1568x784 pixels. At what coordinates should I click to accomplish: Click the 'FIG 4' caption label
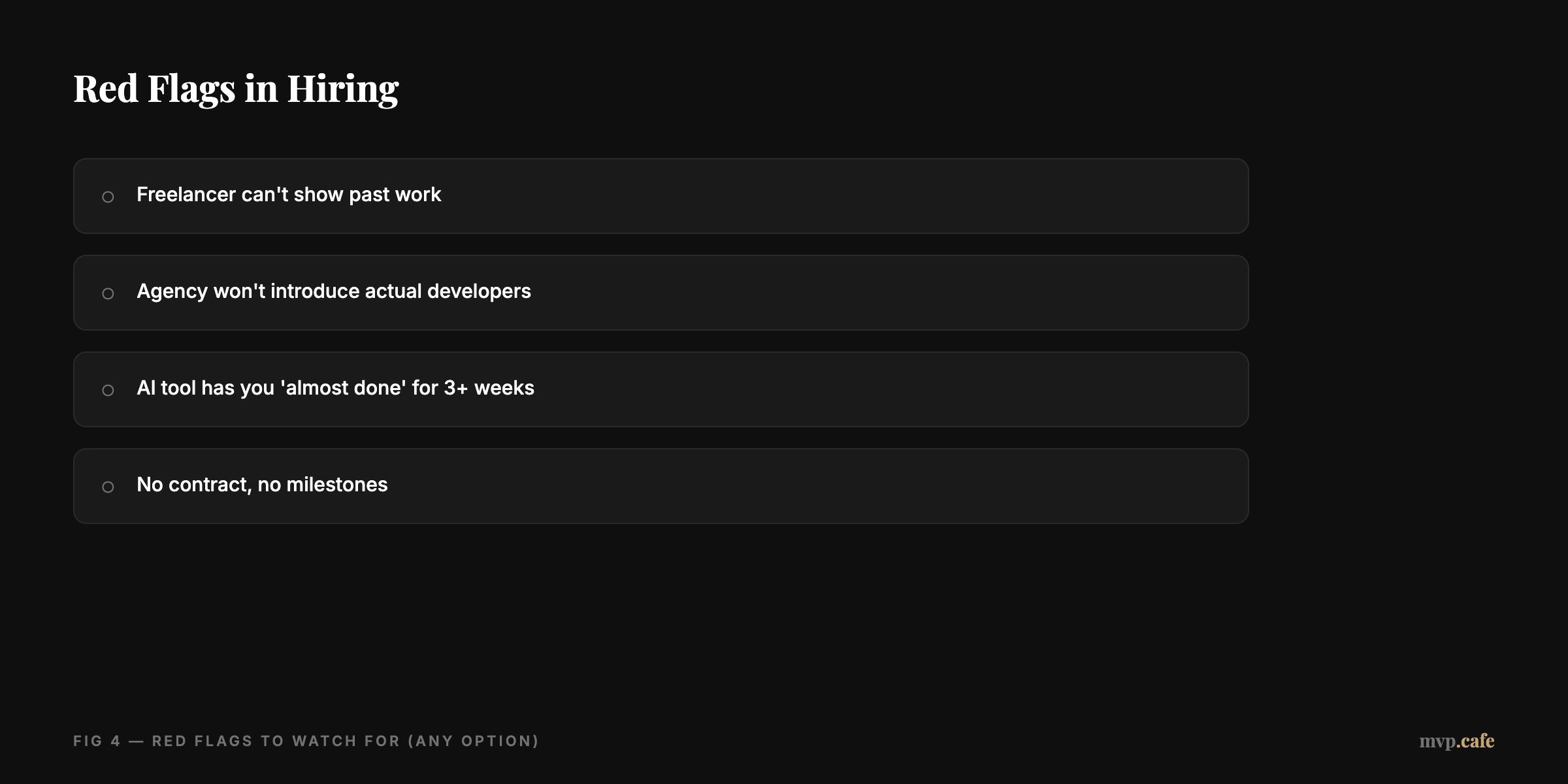tap(97, 741)
